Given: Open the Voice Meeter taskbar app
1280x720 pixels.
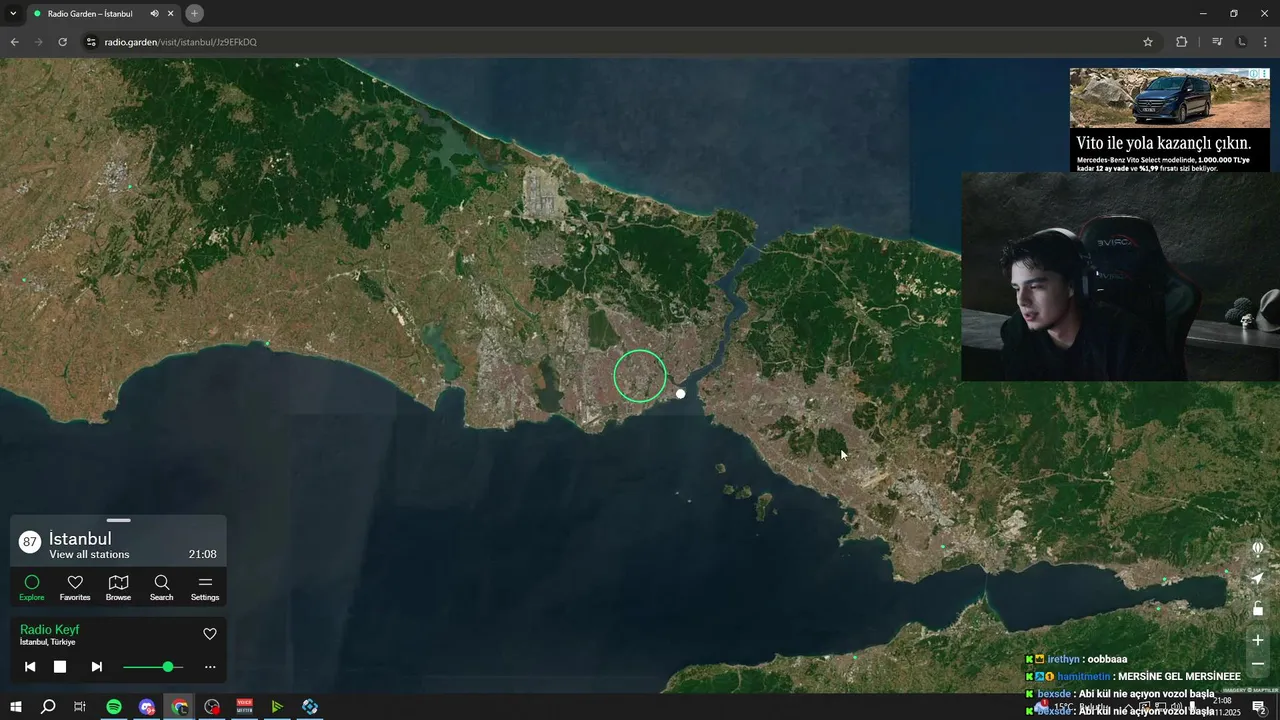Looking at the screenshot, I should [x=244, y=707].
